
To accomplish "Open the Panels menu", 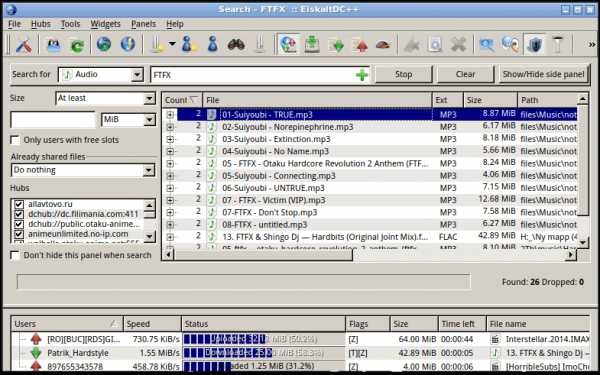I will click(x=143, y=24).
